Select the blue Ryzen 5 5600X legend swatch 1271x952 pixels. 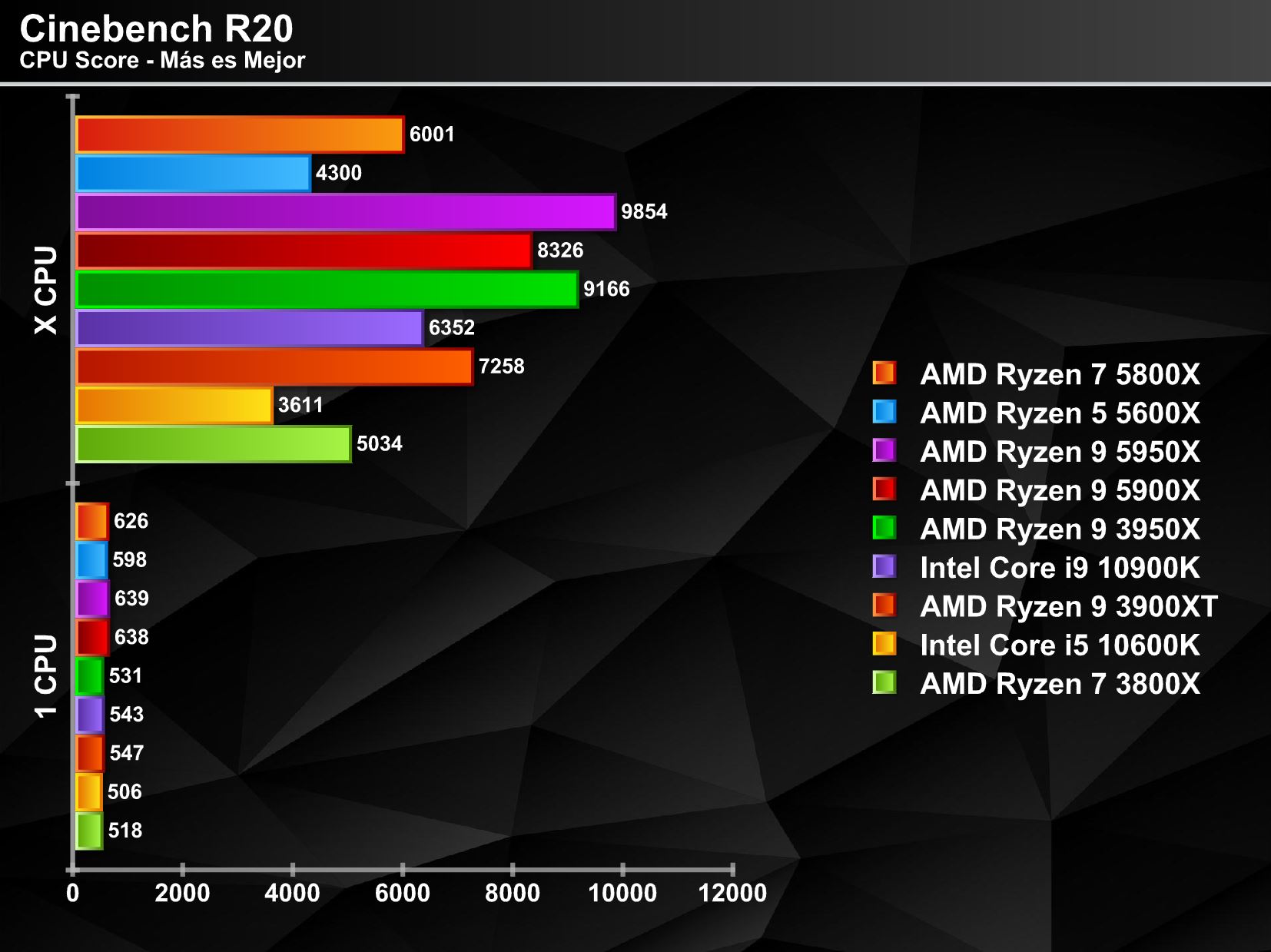tap(884, 412)
